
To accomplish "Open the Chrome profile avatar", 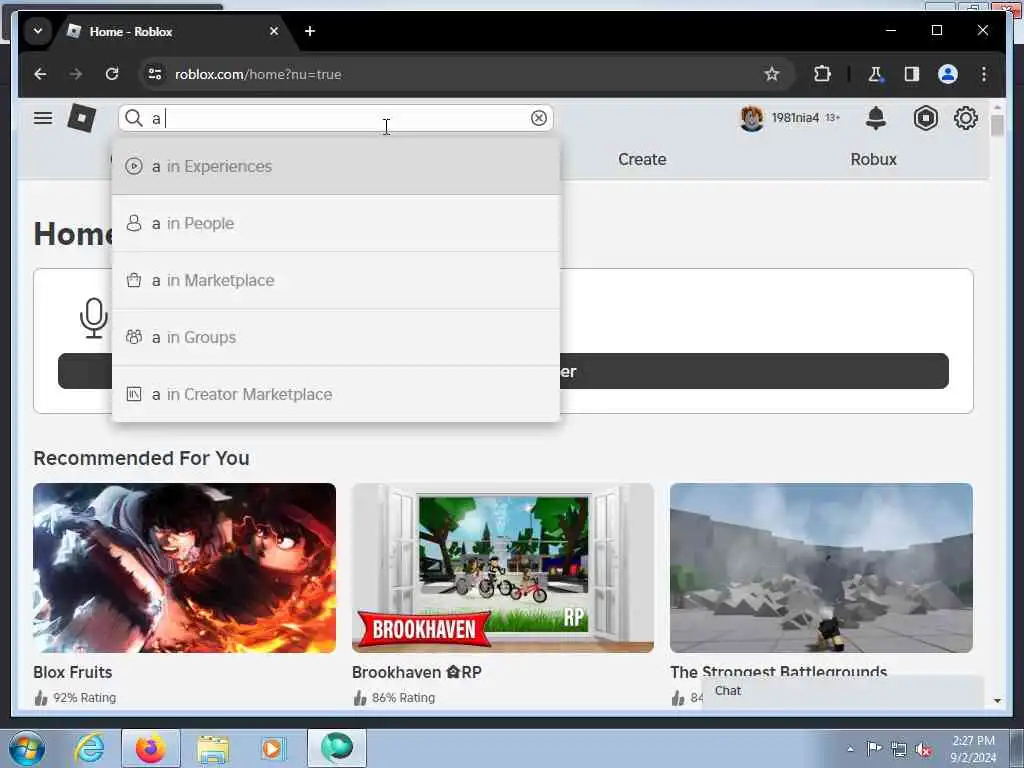I will (x=948, y=74).
